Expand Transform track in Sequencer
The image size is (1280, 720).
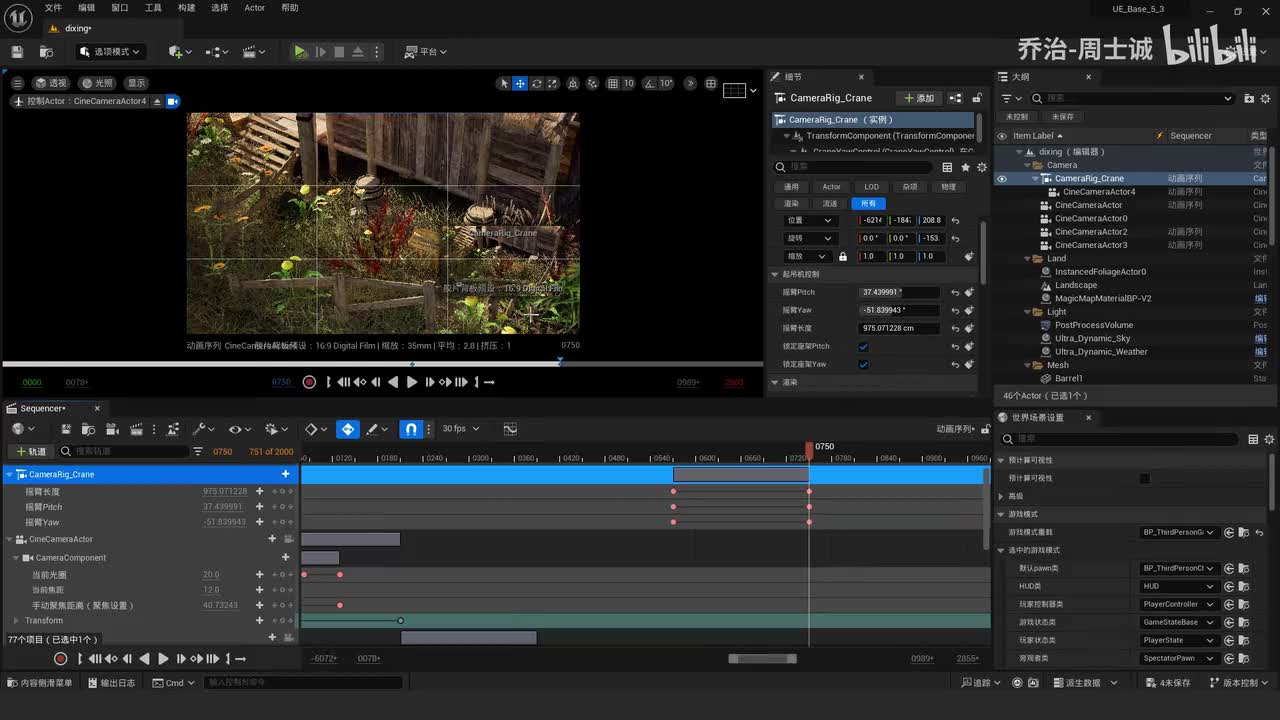(x=16, y=621)
